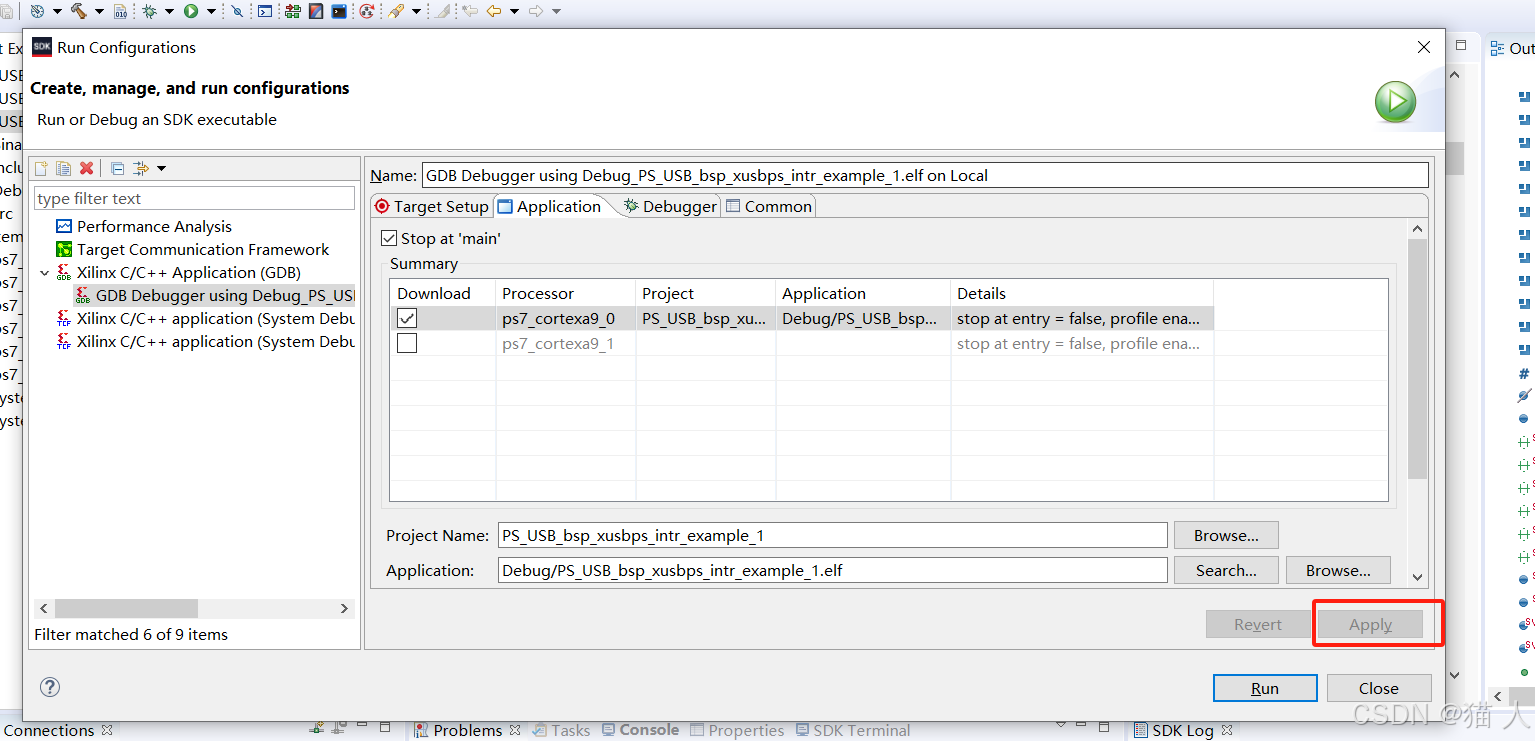Image resolution: width=1535 pixels, height=741 pixels.
Task: Click the Details column header
Action: pos(1082,293)
